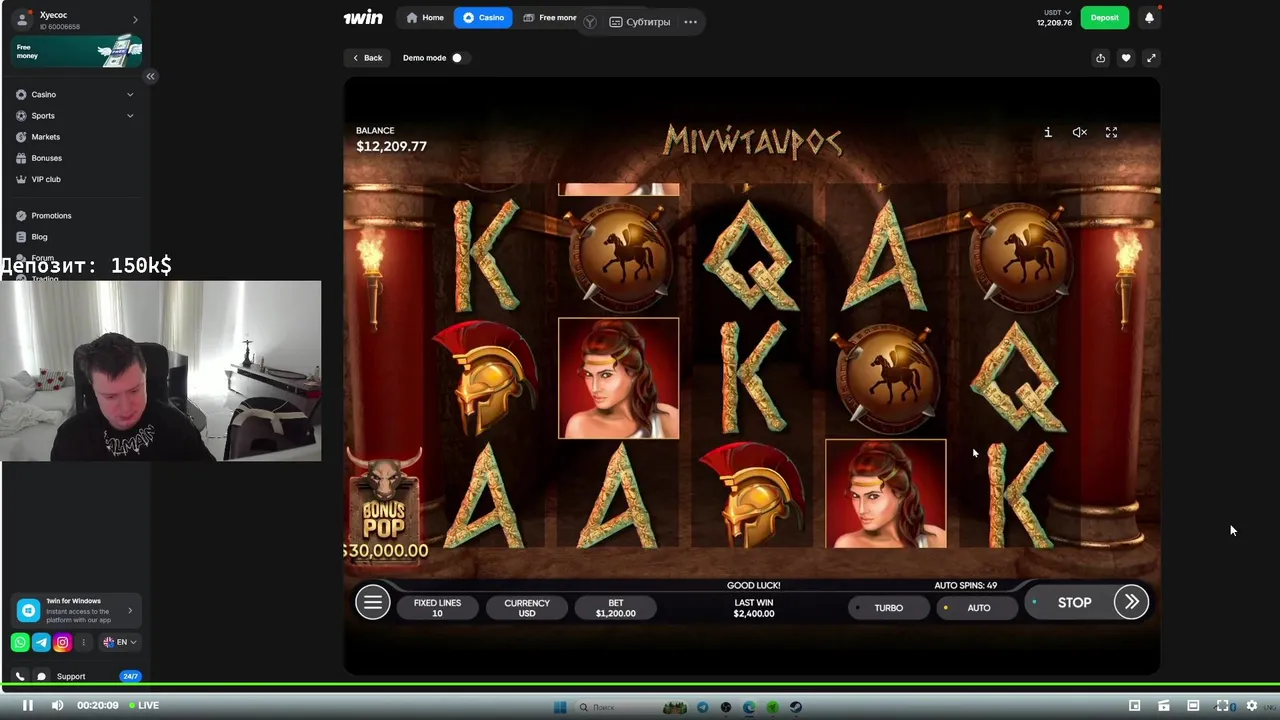Expand the Sports sidebar section
The height and width of the screenshot is (720, 1280).
tap(130, 115)
